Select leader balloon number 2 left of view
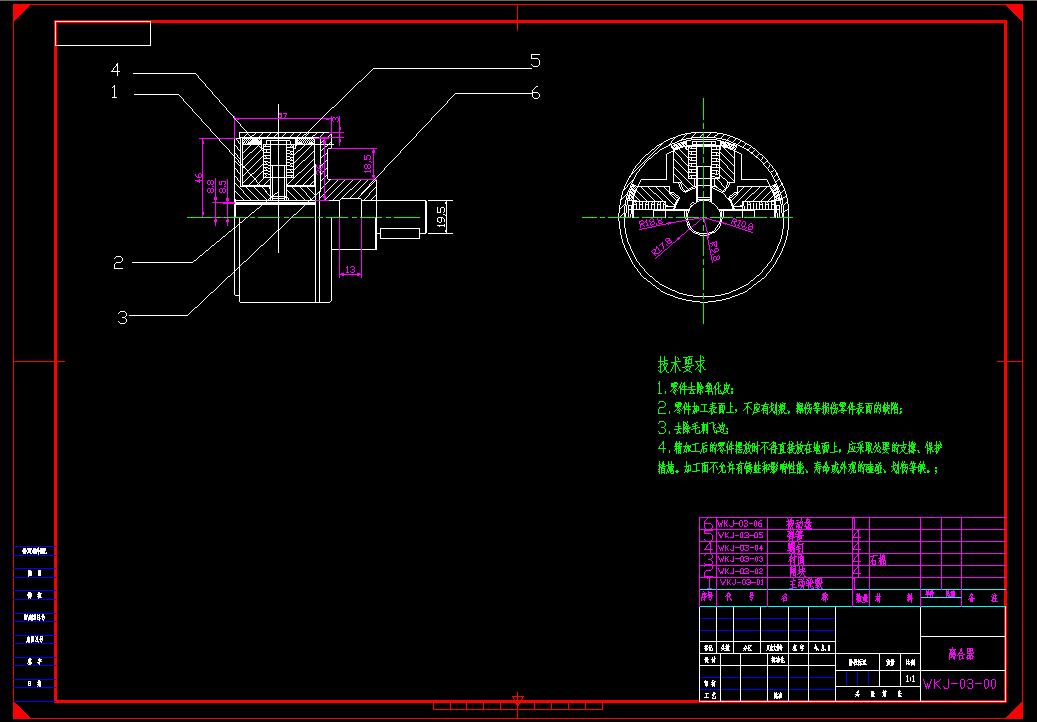 [x=118, y=262]
